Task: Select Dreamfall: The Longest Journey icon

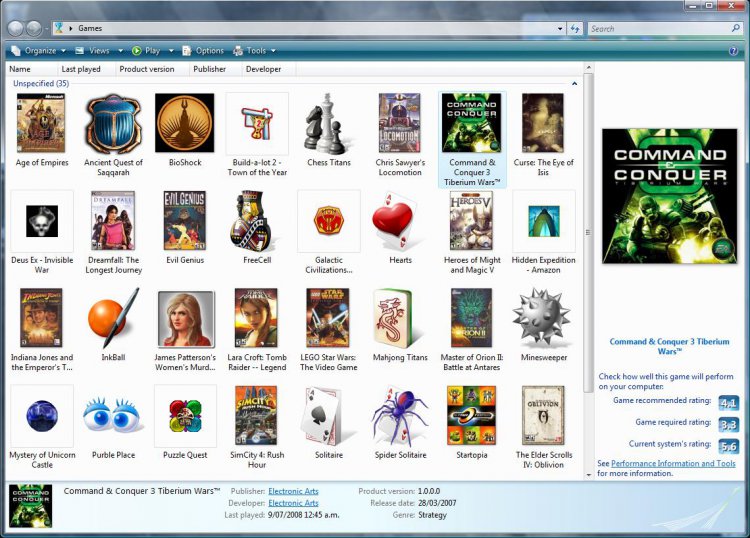Action: (113, 220)
